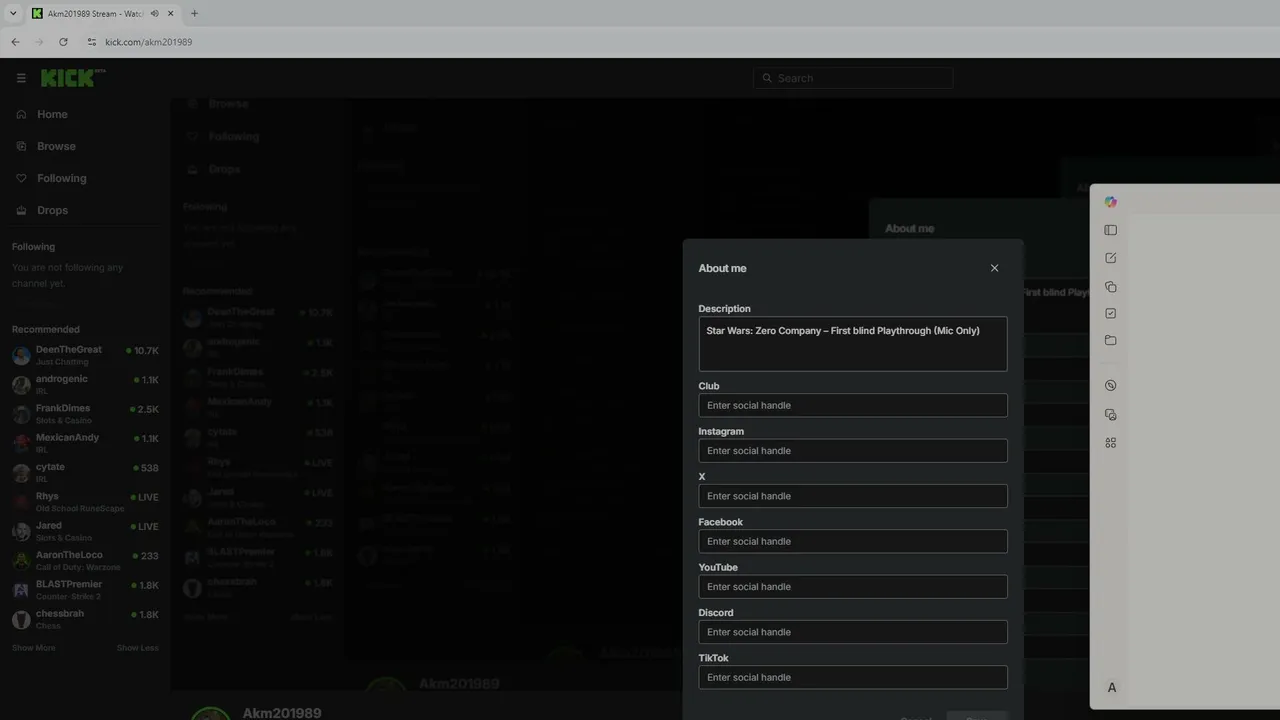The image size is (1280, 720).
Task: Click the Kick logo
Action: pyautogui.click(x=72, y=78)
